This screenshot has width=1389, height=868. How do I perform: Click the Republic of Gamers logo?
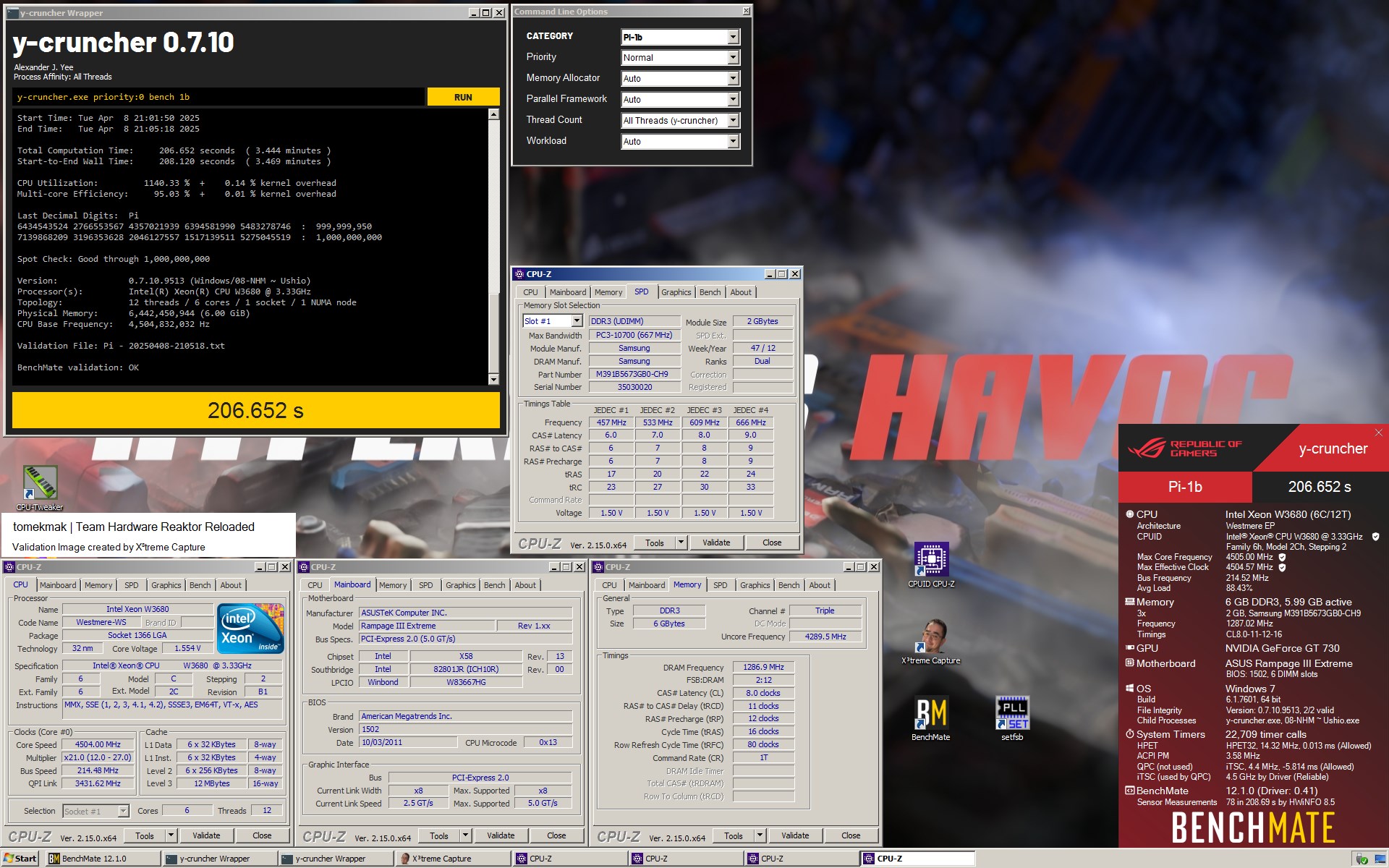coord(1184,448)
